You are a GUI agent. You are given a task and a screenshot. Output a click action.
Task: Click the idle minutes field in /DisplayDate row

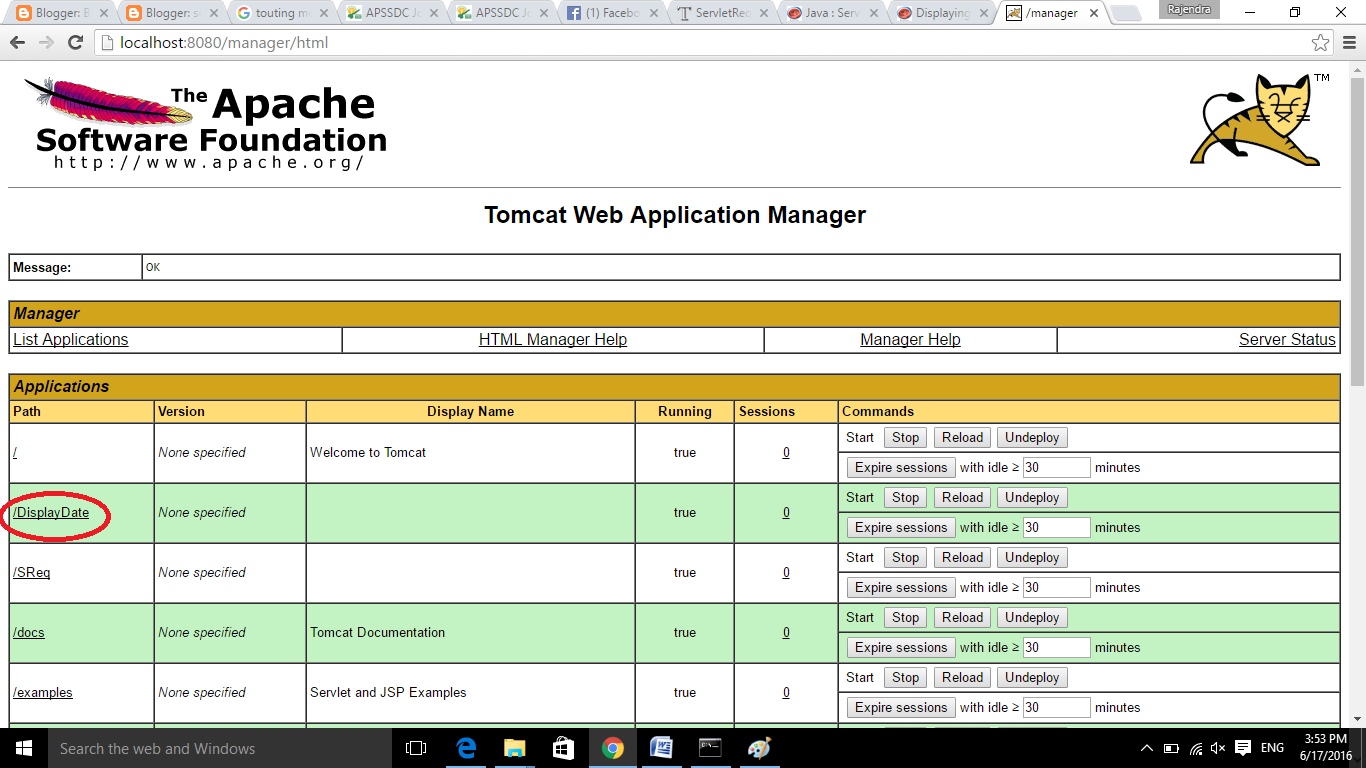1056,528
